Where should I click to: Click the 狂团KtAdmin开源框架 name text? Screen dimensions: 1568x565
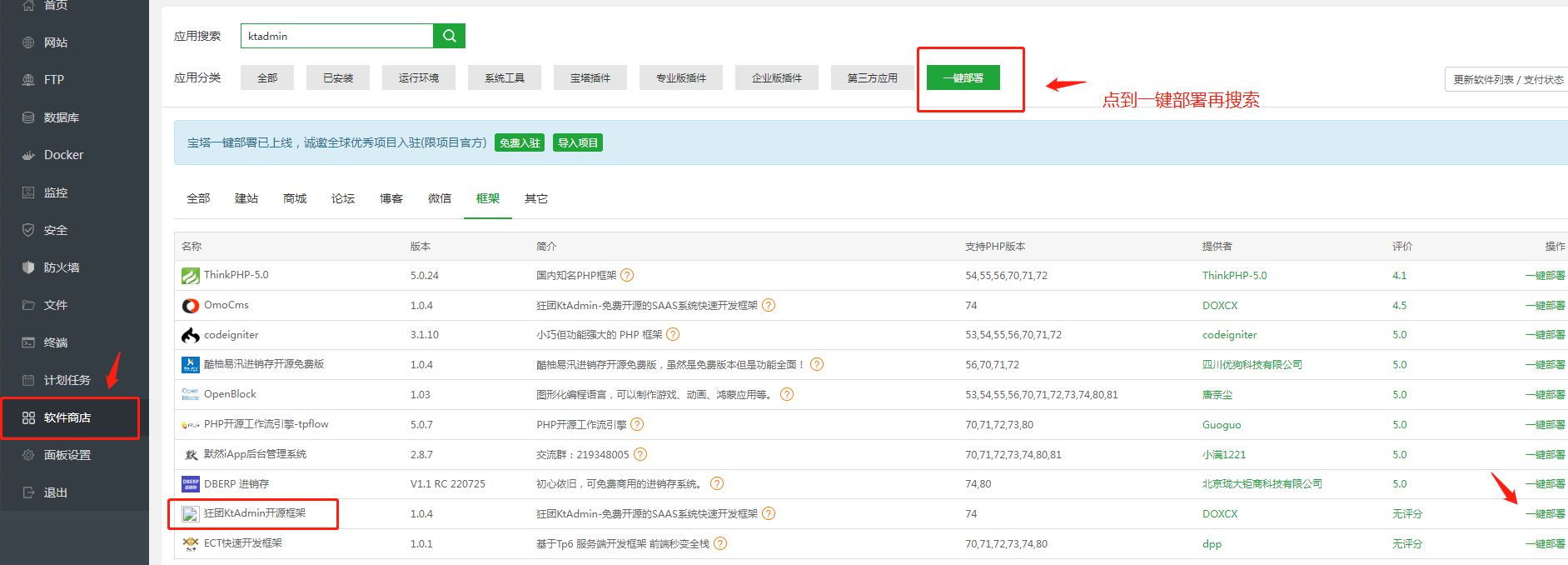pyautogui.click(x=255, y=513)
